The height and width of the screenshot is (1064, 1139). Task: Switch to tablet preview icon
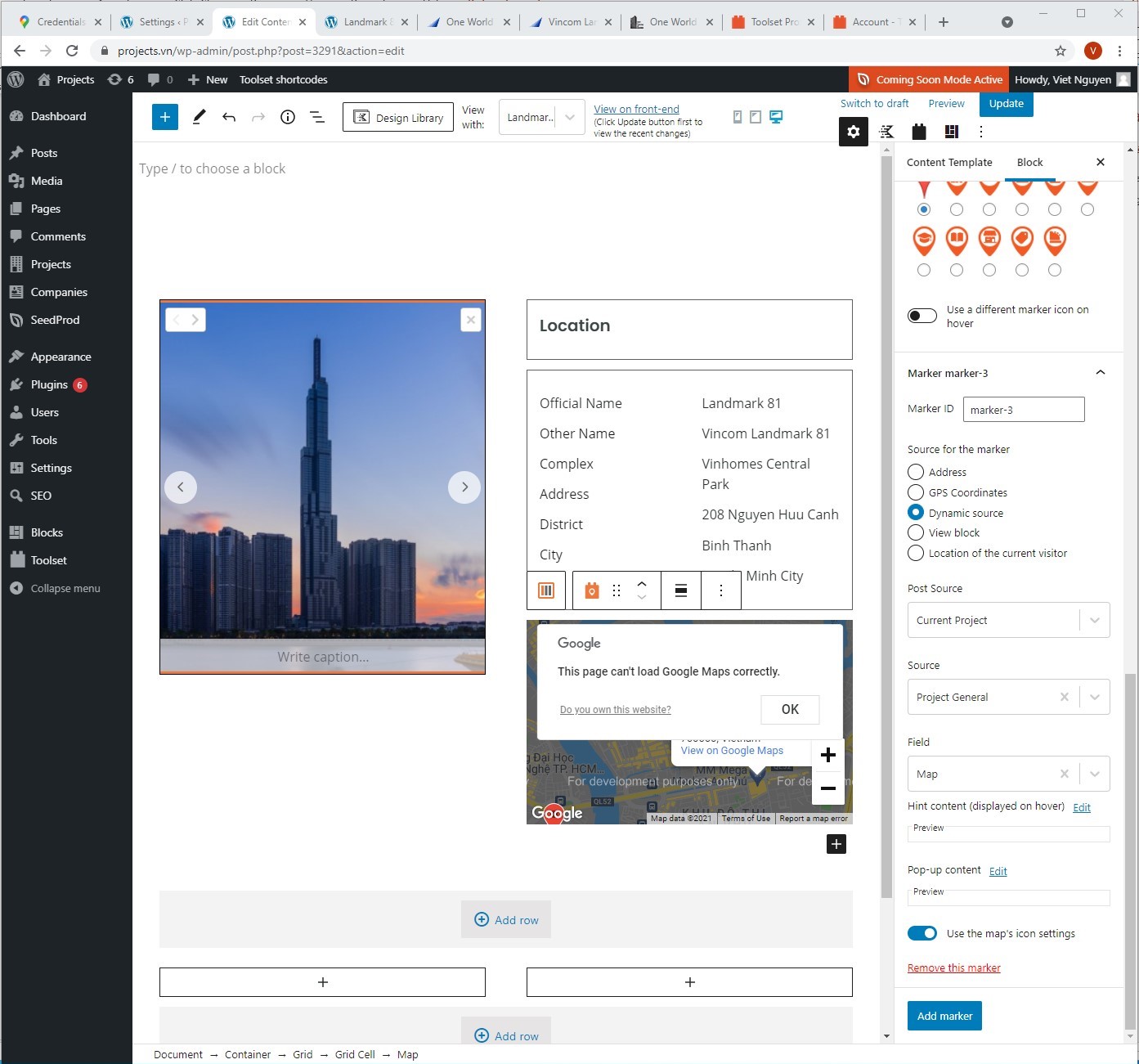coord(756,117)
